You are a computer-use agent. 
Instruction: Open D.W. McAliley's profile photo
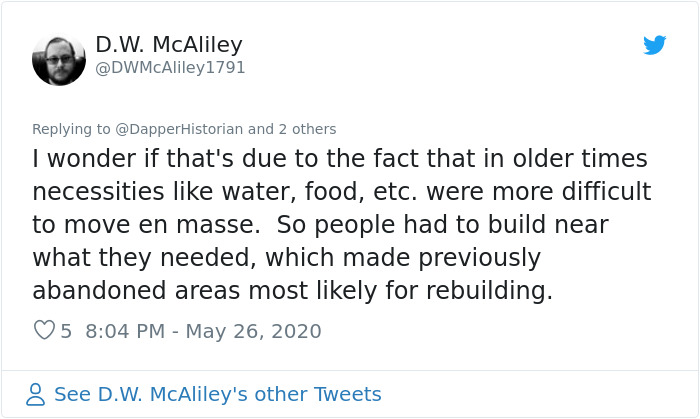[59, 59]
